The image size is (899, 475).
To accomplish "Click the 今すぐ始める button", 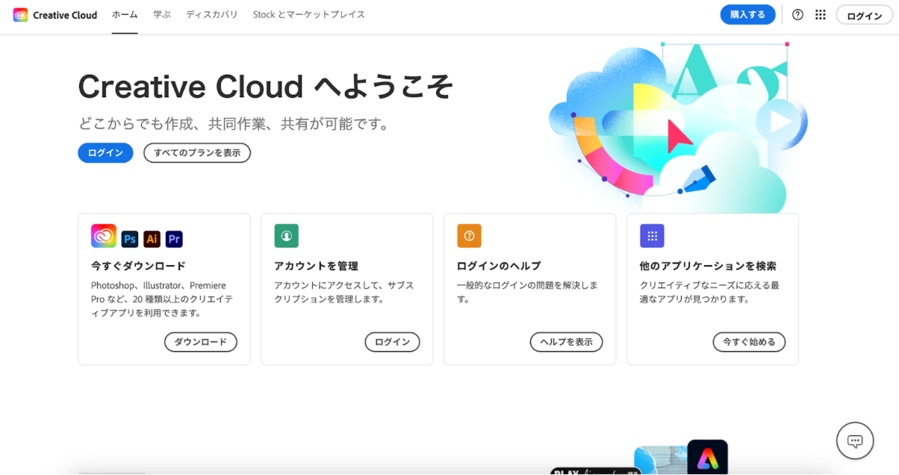I will (x=749, y=342).
